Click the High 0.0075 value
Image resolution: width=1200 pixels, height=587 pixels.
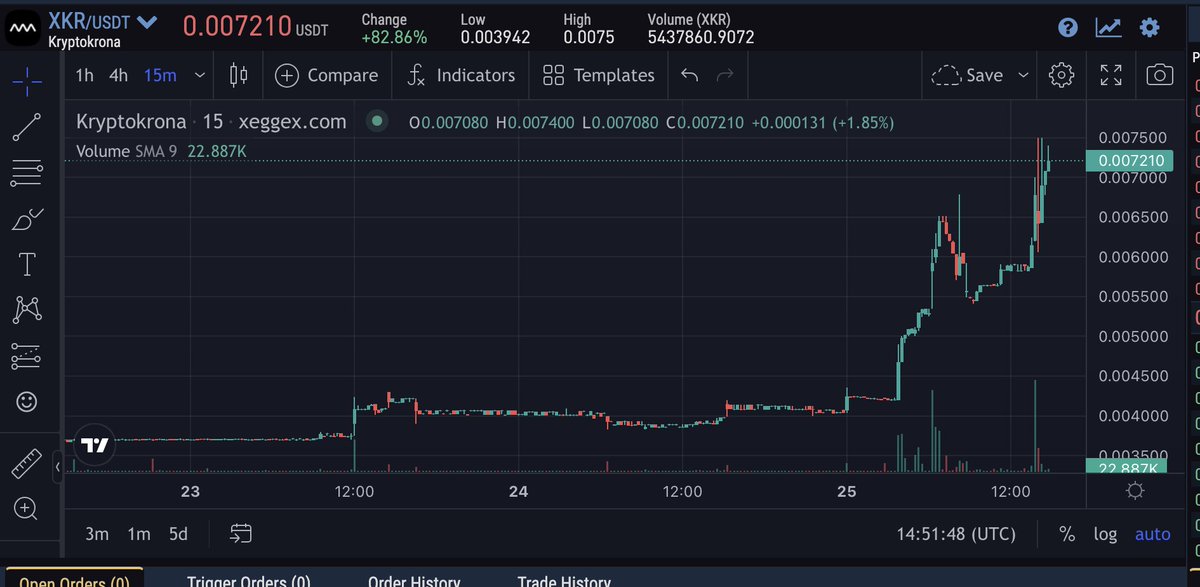(590, 37)
